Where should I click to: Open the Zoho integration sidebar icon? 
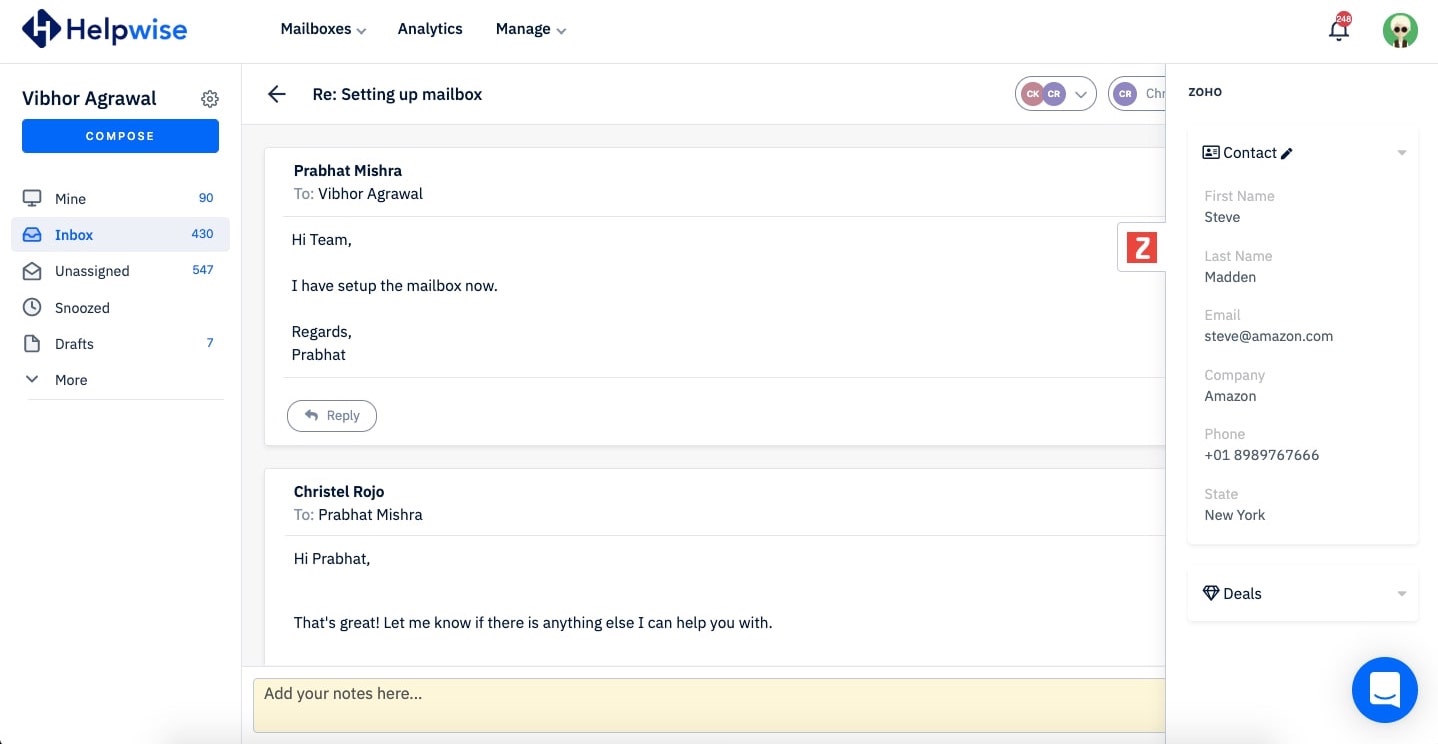[x=1141, y=246]
